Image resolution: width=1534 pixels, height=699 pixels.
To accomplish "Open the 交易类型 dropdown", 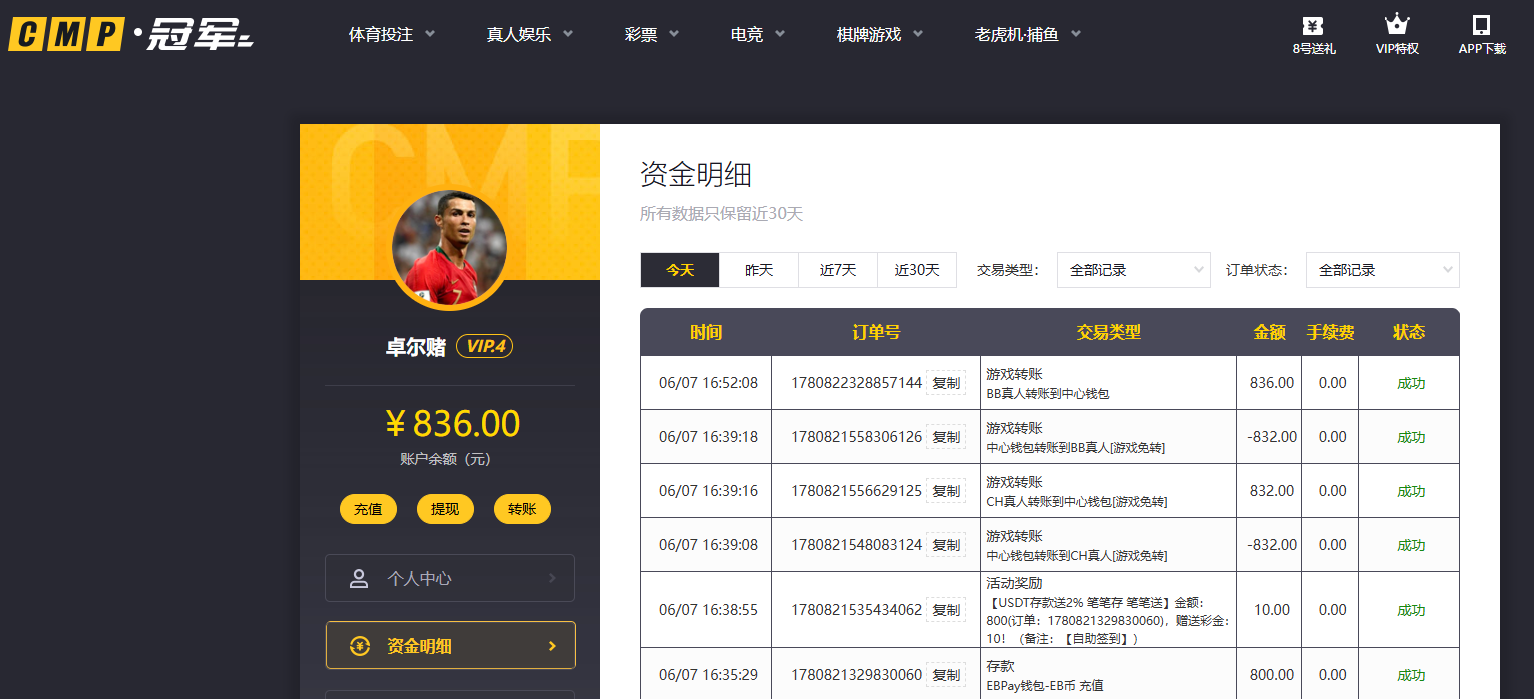I will tap(1134, 270).
